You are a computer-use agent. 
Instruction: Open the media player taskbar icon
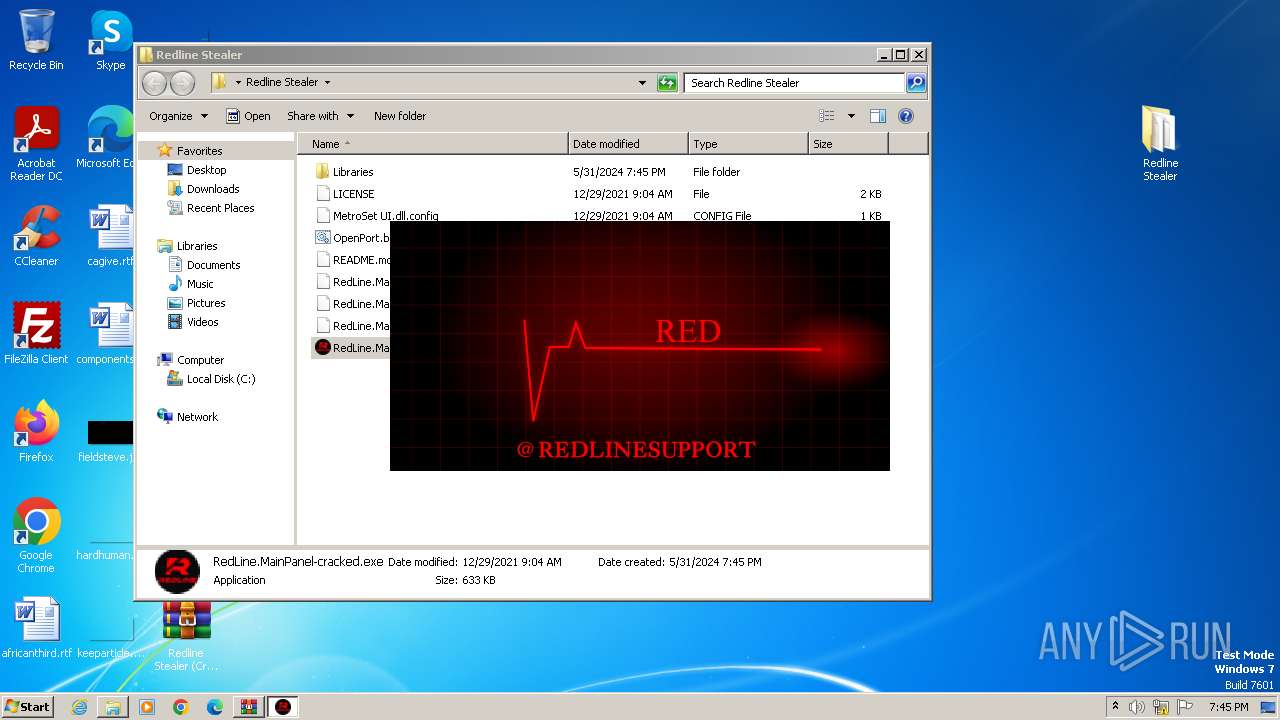[147, 707]
